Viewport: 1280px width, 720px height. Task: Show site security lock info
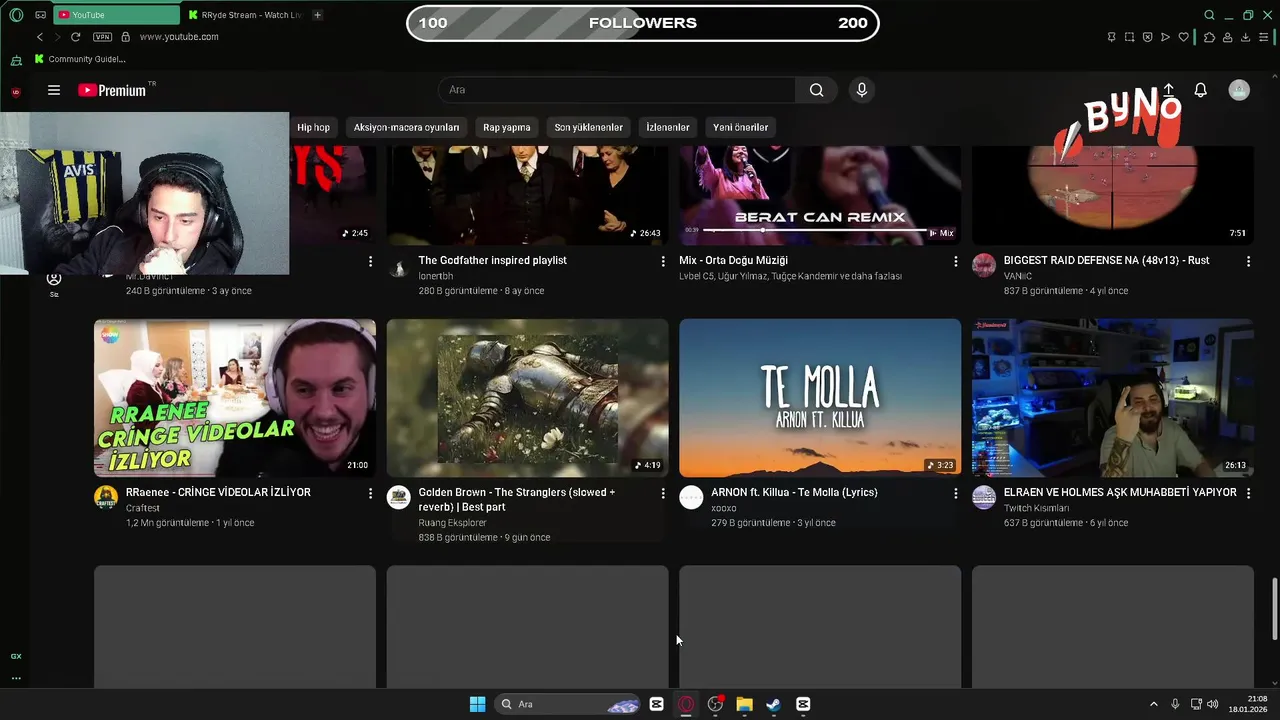(x=125, y=37)
